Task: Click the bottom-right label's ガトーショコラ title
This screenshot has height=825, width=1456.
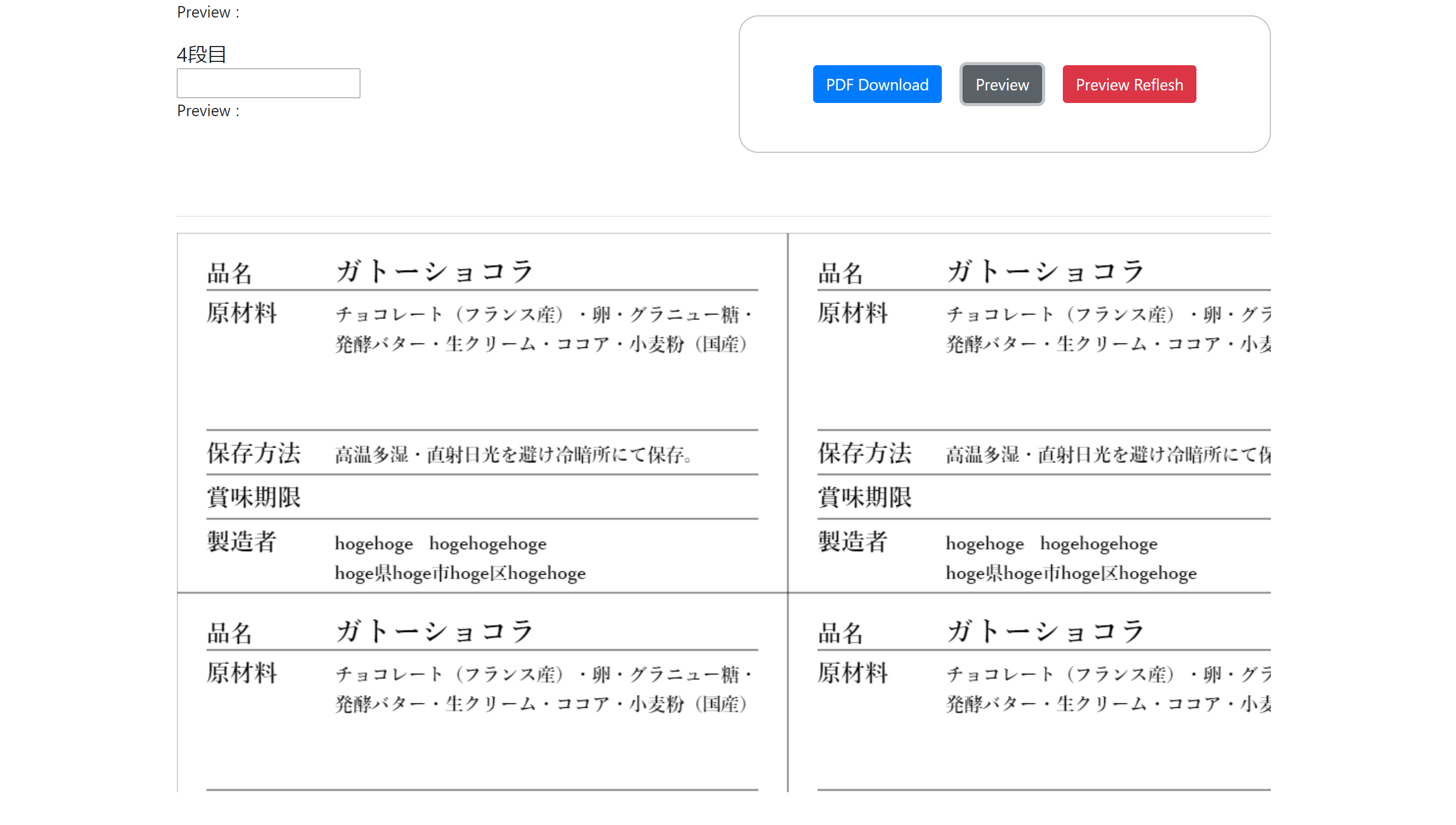Action: (1045, 631)
